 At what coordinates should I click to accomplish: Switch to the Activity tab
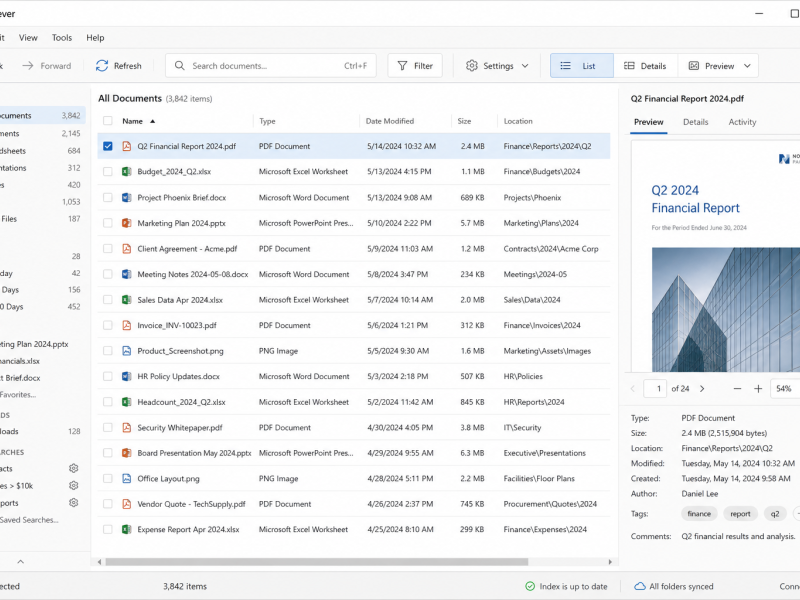pyautogui.click(x=742, y=122)
